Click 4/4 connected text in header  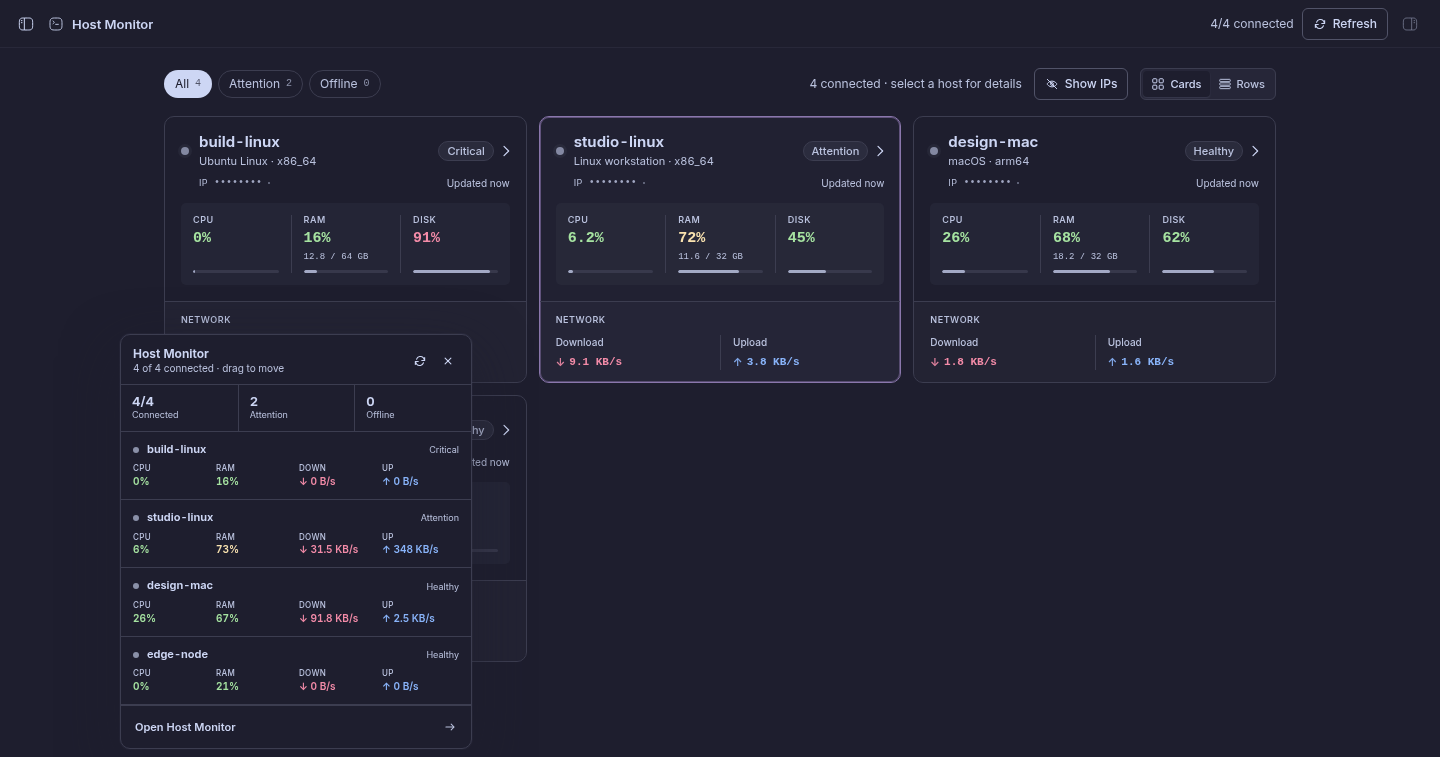(1252, 24)
